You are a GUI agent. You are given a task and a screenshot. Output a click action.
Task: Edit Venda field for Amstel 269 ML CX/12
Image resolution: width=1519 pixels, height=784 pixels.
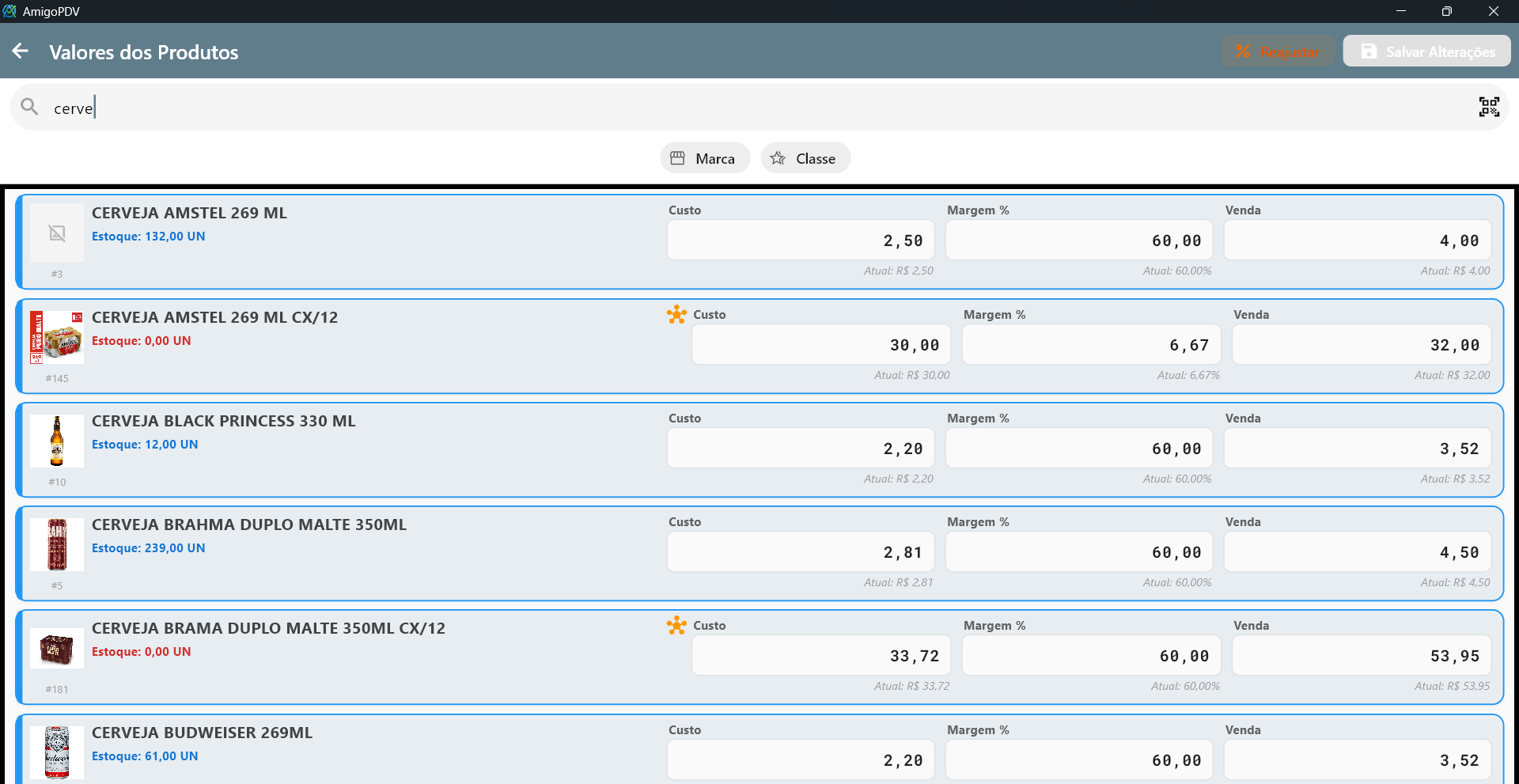click(x=1362, y=345)
